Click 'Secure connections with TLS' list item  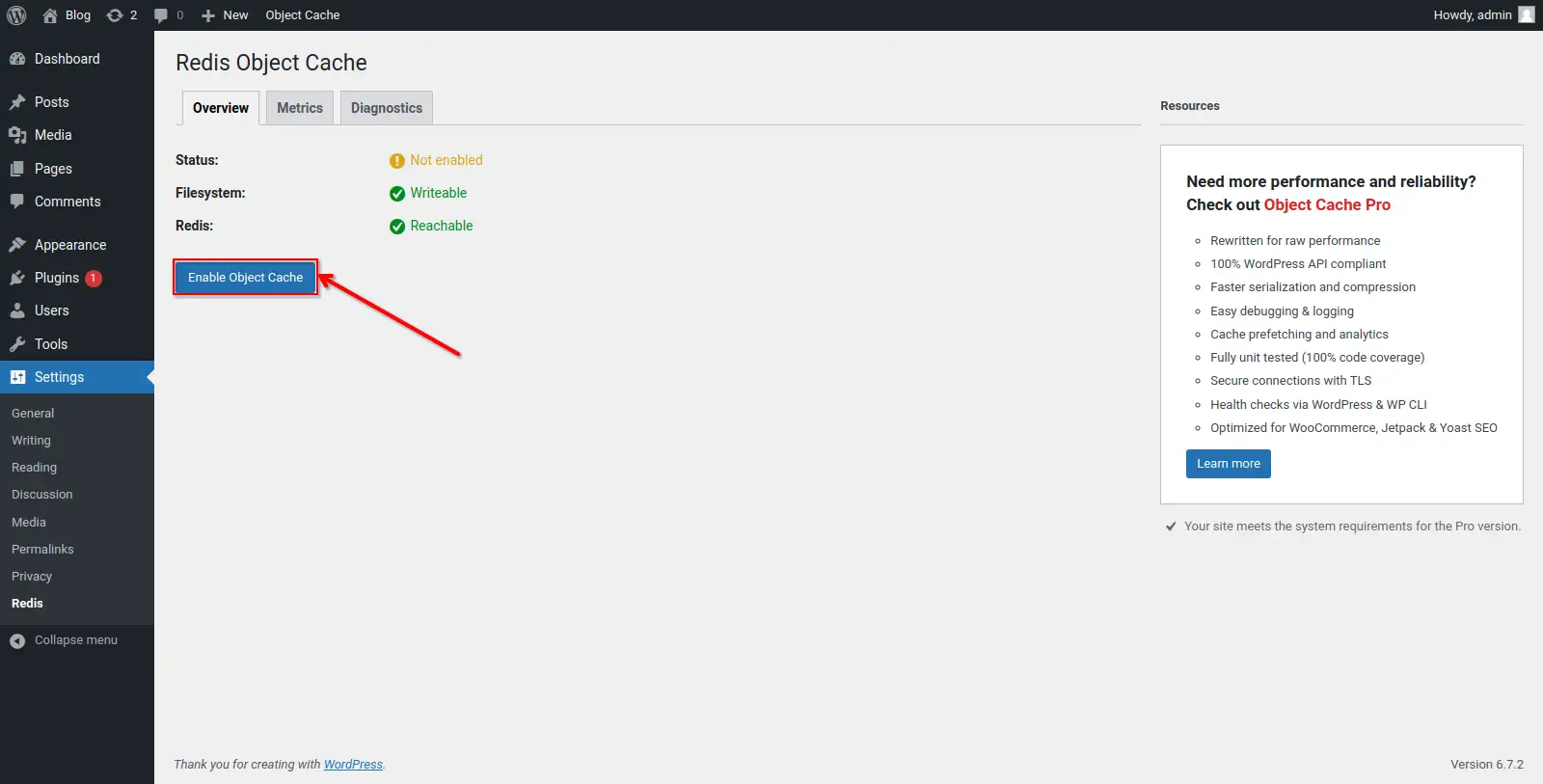pos(1291,381)
